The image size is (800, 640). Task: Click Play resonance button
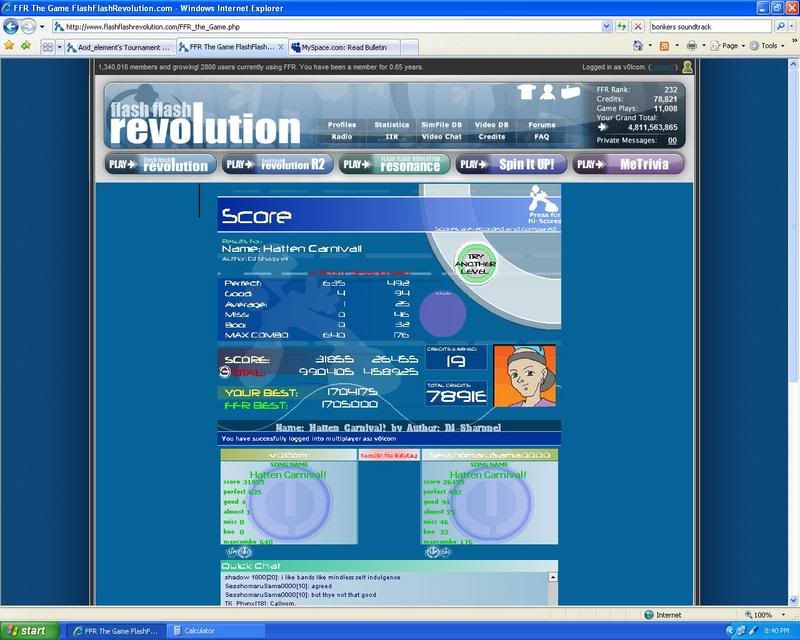coord(394,164)
